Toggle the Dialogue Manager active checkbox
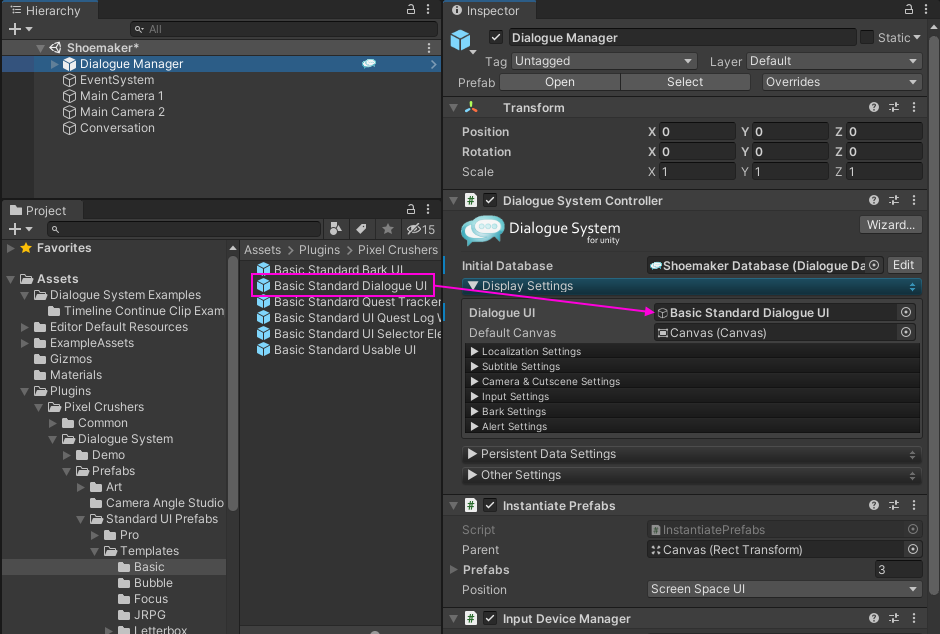Viewport: 940px width, 634px height. (496, 37)
